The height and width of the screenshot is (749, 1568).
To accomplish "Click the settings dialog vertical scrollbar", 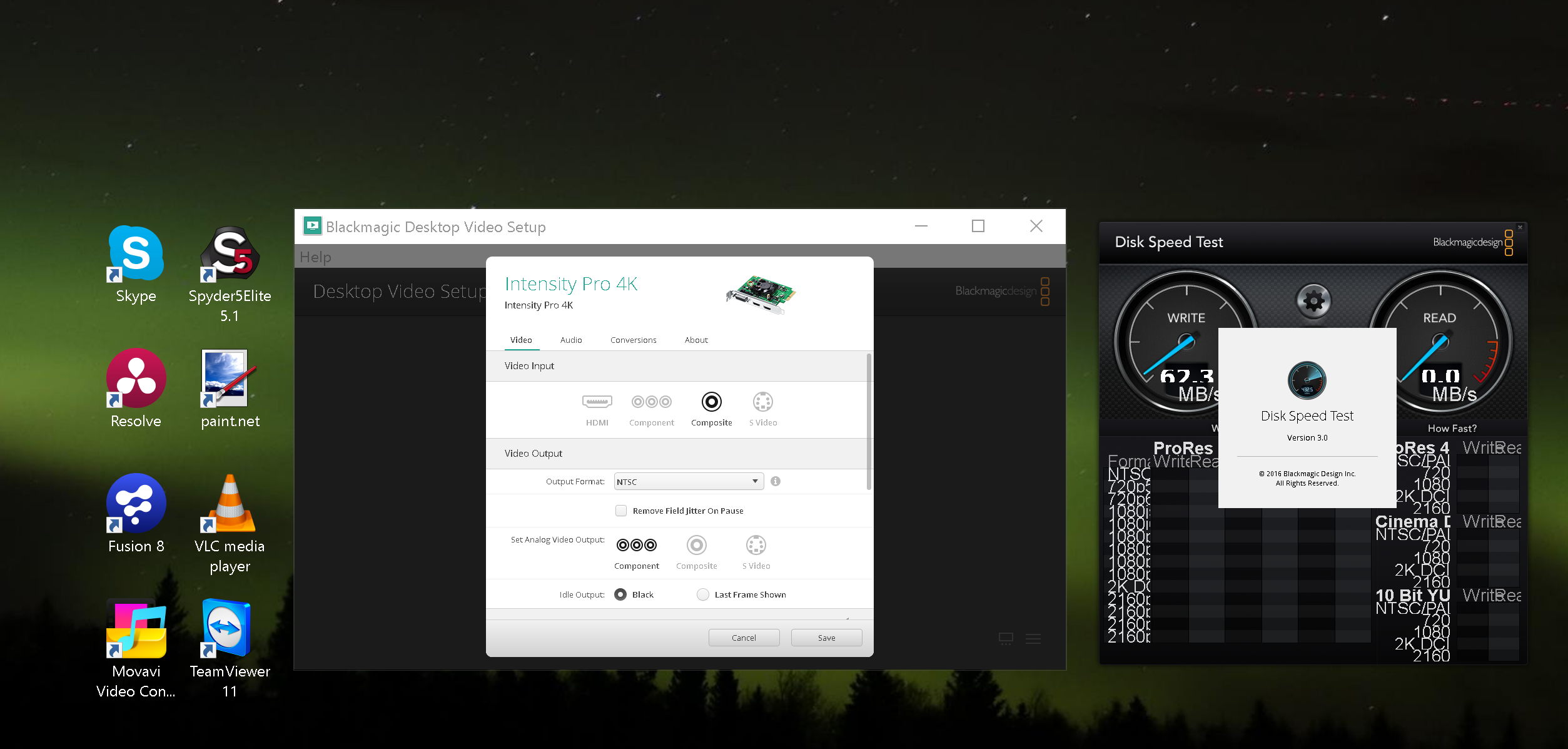I will (869, 422).
